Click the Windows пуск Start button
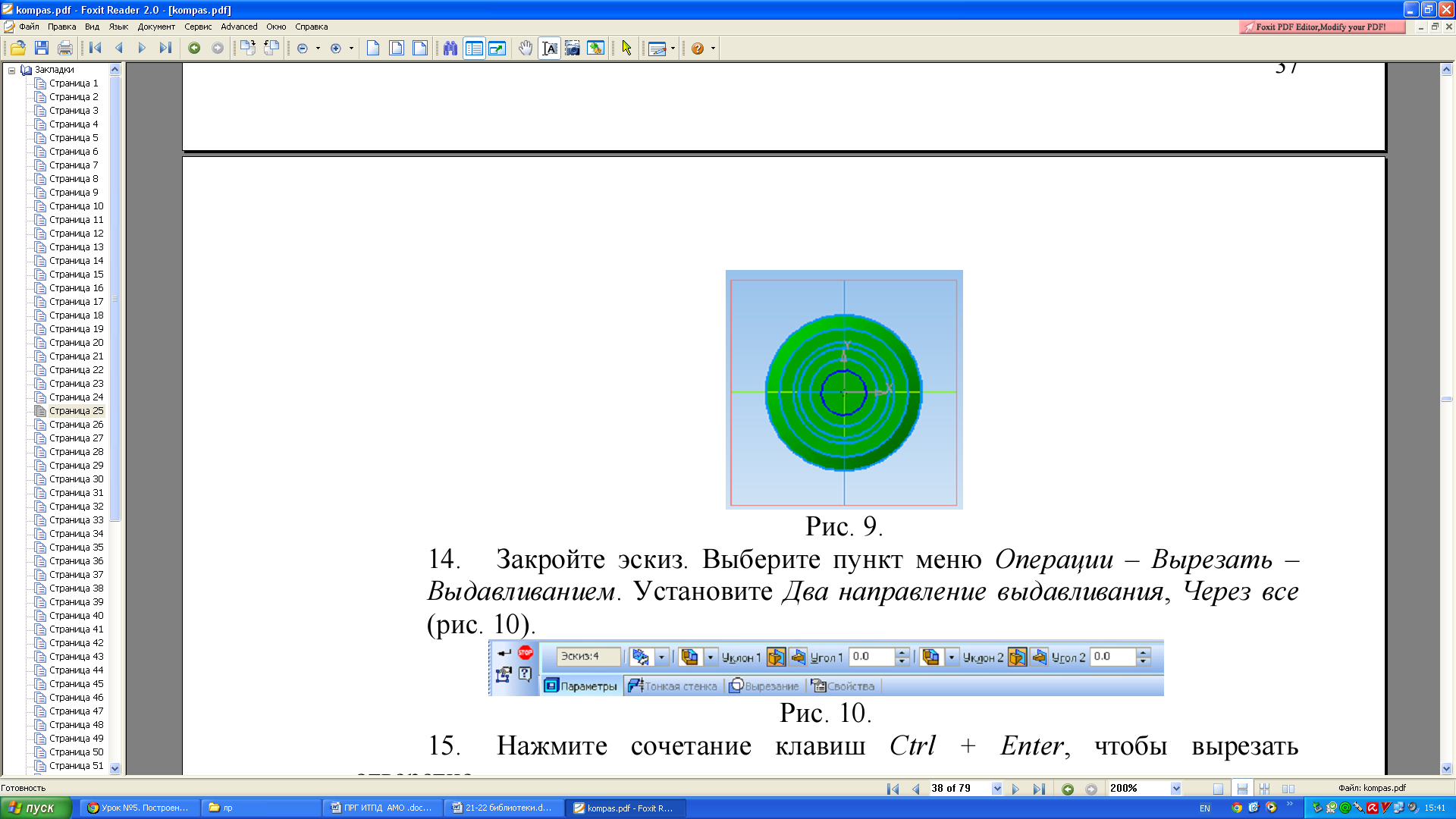 click(35, 808)
